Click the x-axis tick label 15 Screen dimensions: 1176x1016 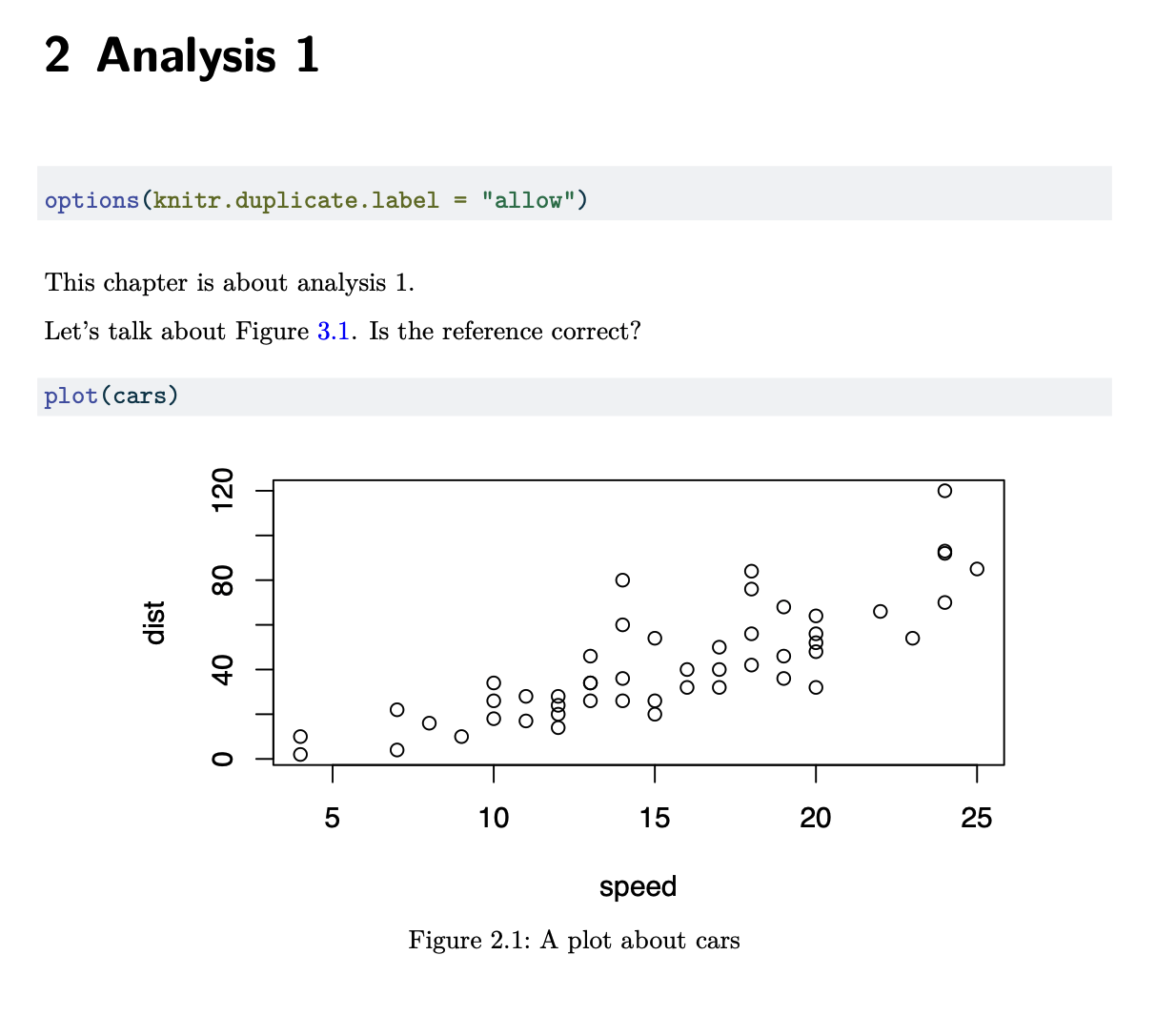click(655, 818)
